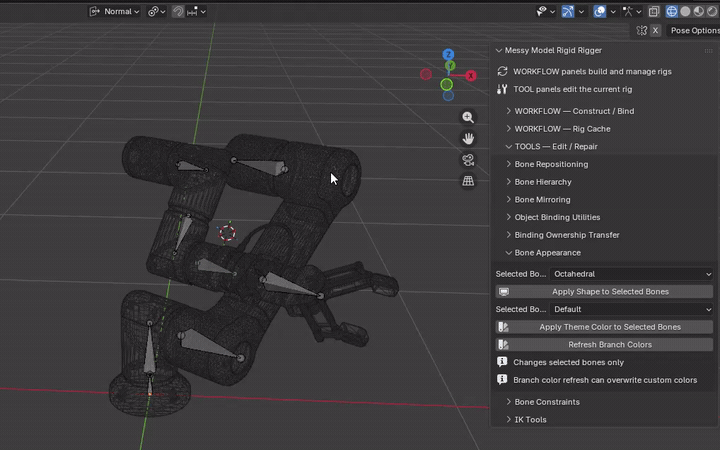Open the Pose Options popover

(x=693, y=30)
